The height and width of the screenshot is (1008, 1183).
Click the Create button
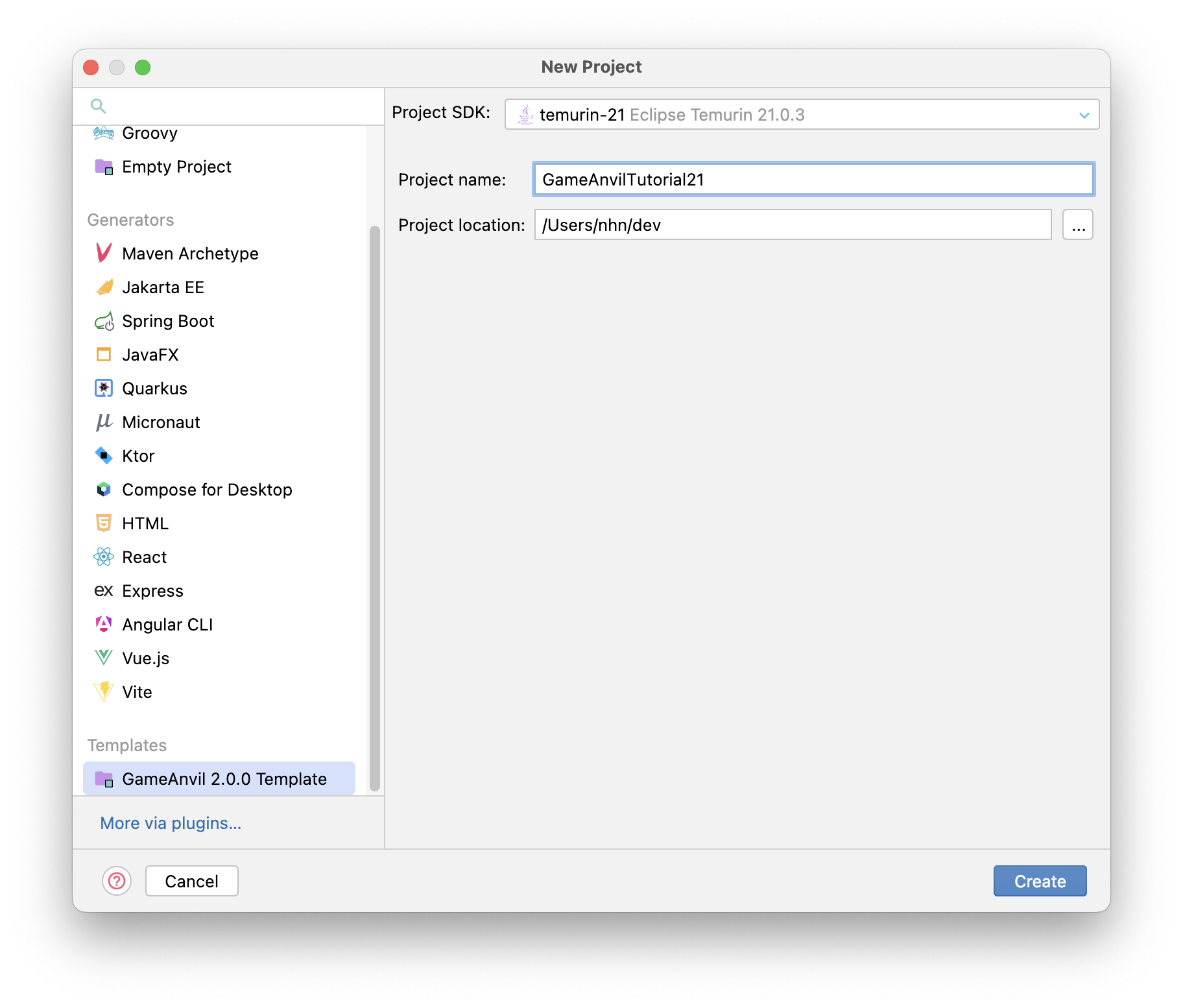[1040, 881]
